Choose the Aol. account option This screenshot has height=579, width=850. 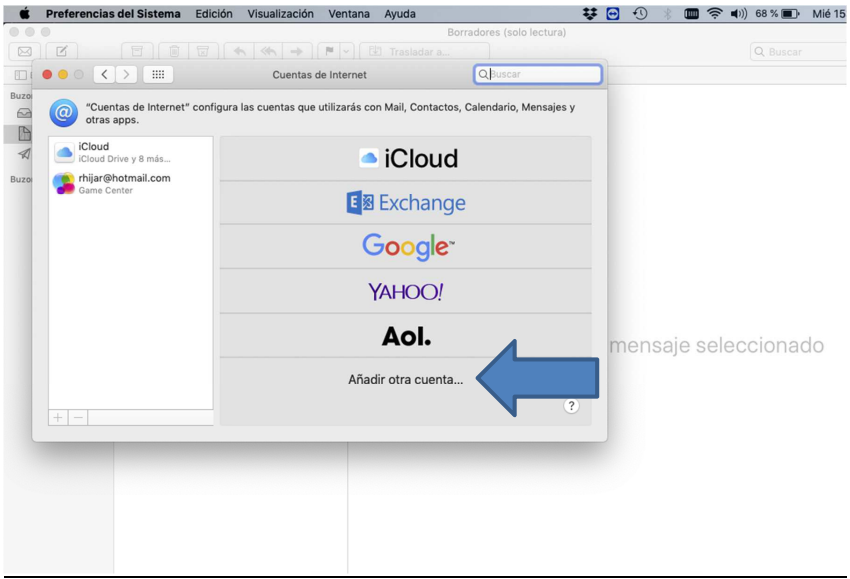click(x=406, y=336)
